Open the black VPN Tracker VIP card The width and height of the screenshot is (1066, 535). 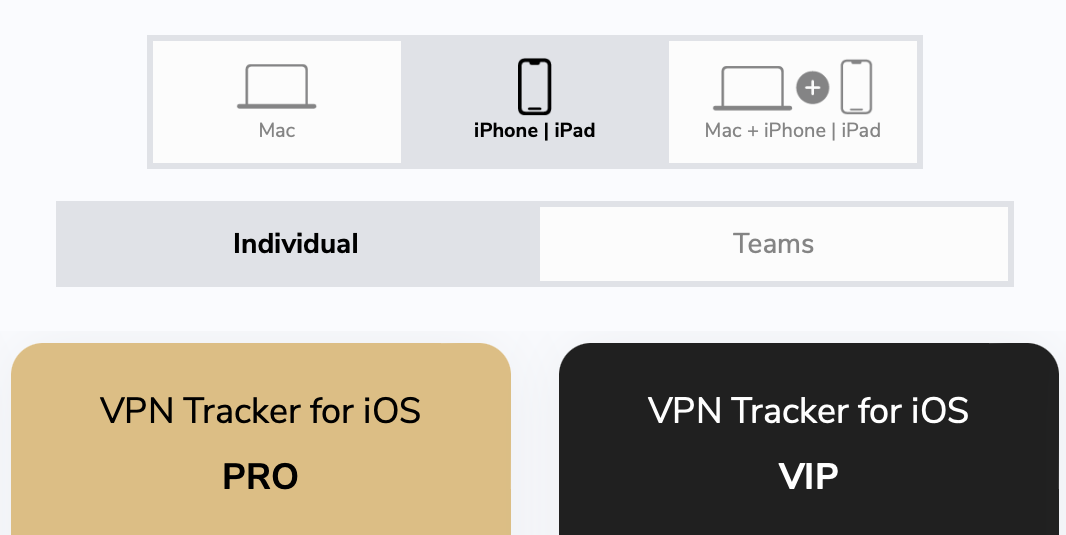point(808,439)
